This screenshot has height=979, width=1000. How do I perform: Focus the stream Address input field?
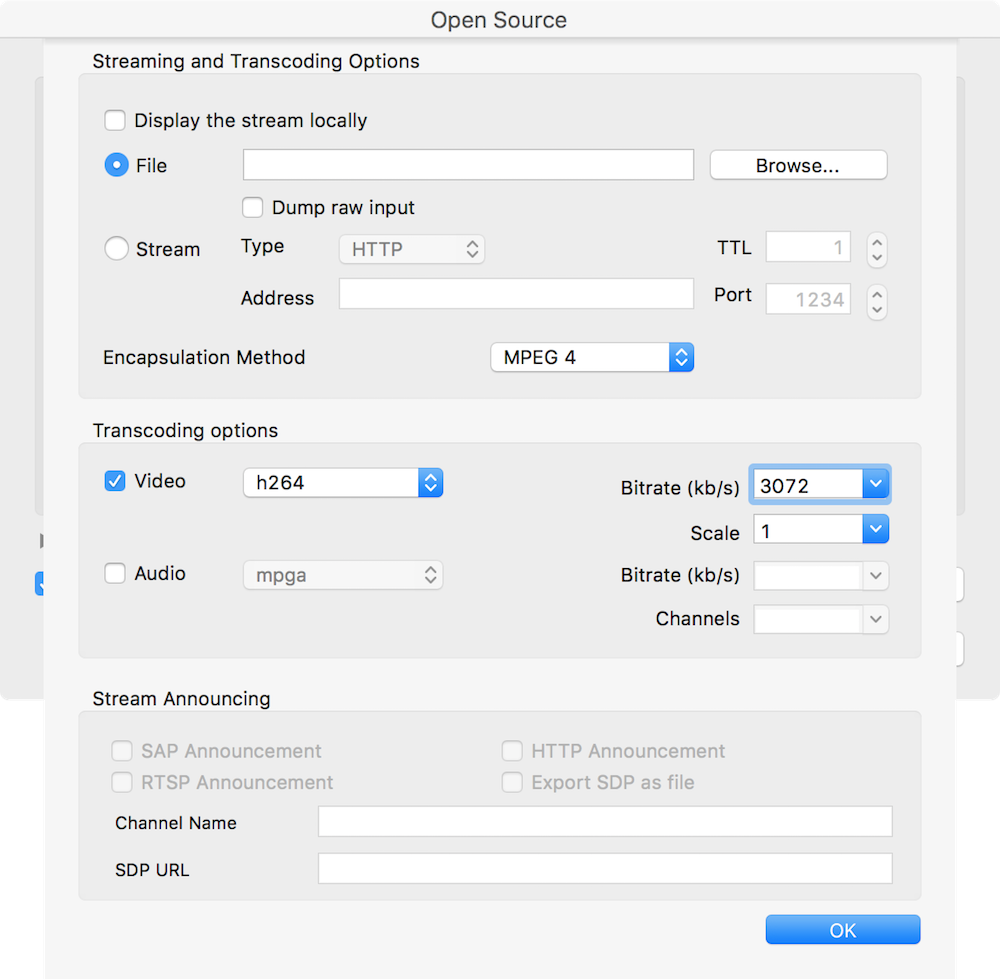tap(517, 293)
